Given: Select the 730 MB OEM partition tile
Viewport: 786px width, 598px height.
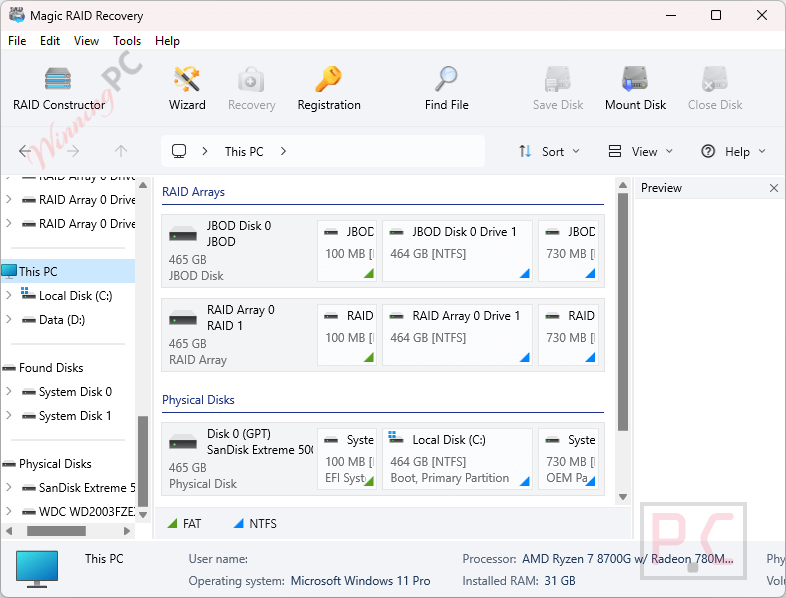Looking at the screenshot, I should click(x=568, y=459).
